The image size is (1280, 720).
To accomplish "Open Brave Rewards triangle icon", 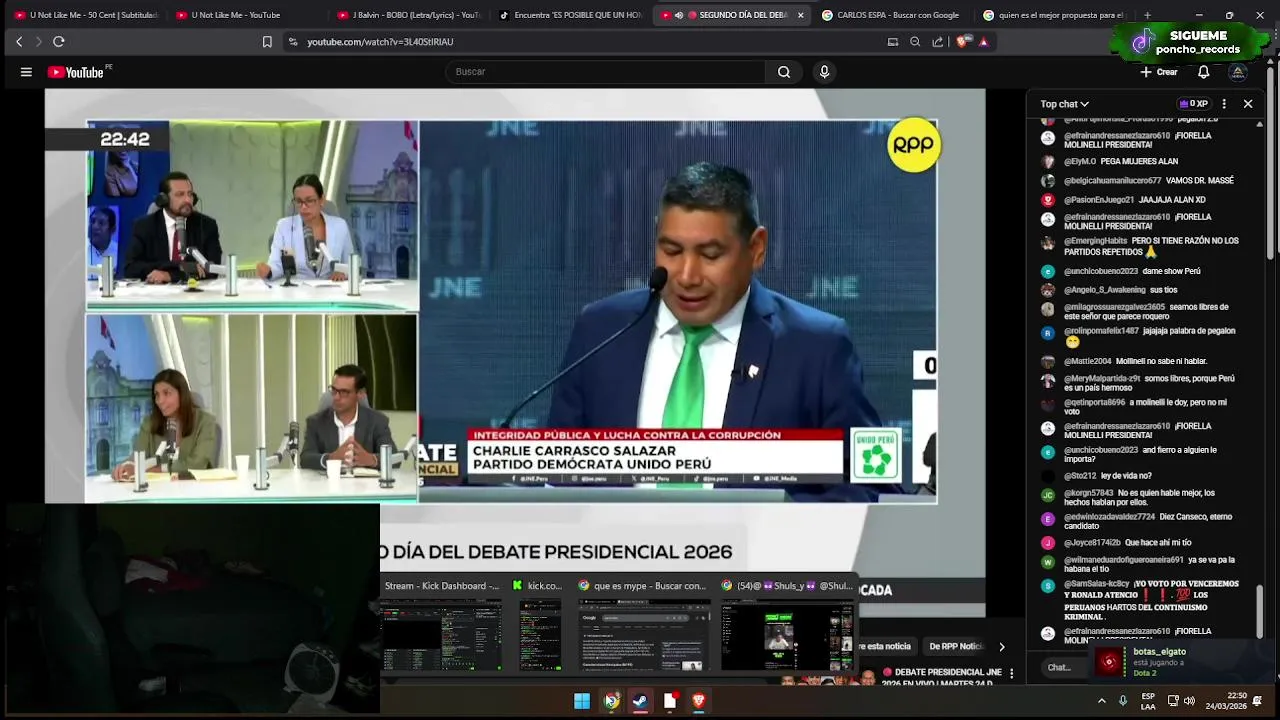I will click(x=984, y=42).
